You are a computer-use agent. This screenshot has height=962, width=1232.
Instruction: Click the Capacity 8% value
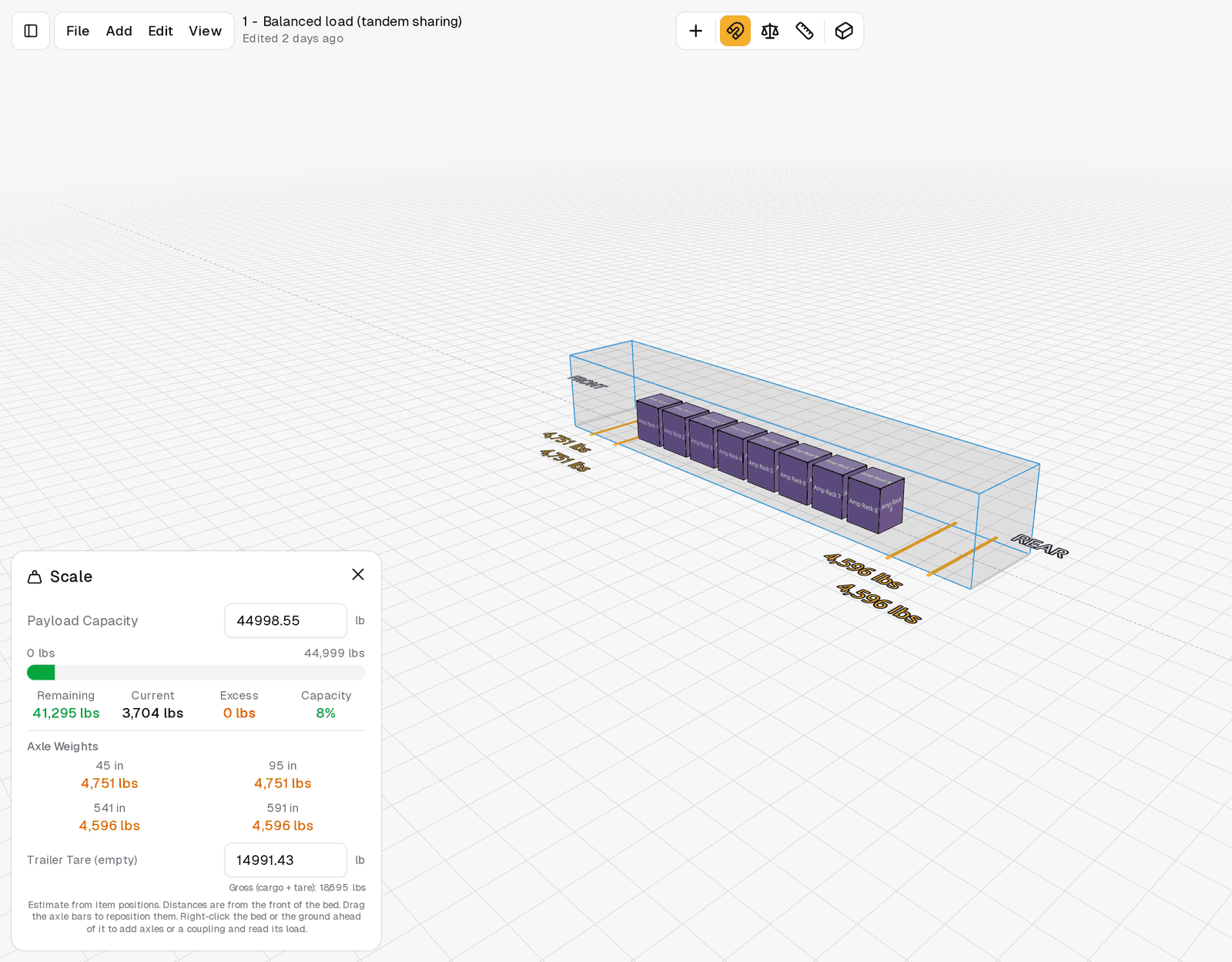(x=326, y=713)
